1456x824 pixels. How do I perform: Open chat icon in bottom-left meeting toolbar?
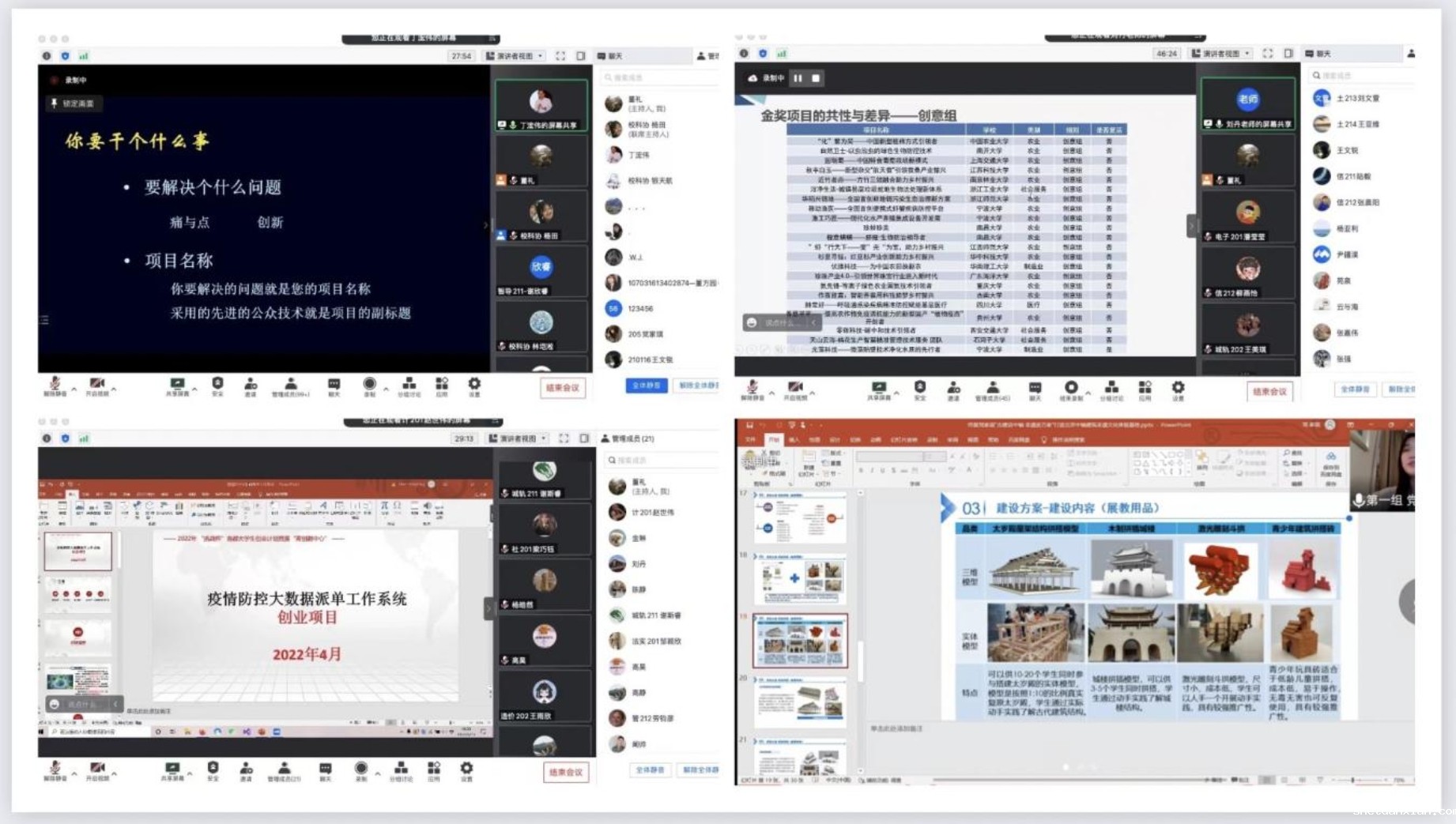(325, 769)
